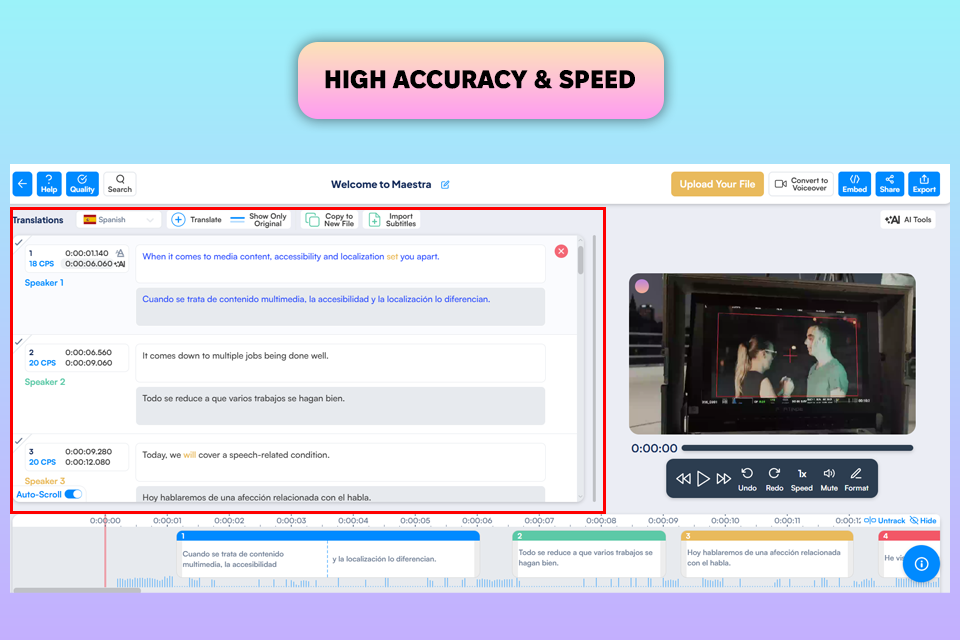Click the video progress bar
This screenshot has width=960, height=640.
click(x=797, y=448)
